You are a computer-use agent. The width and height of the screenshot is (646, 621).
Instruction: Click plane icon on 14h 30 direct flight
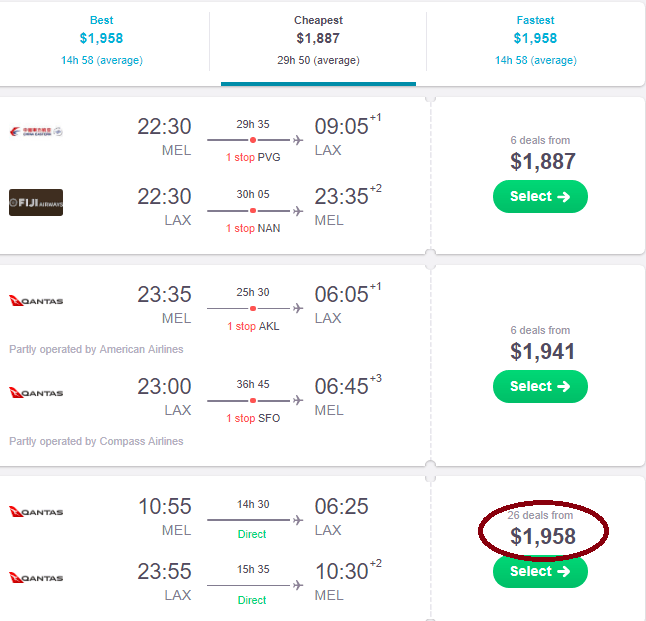(x=298, y=520)
